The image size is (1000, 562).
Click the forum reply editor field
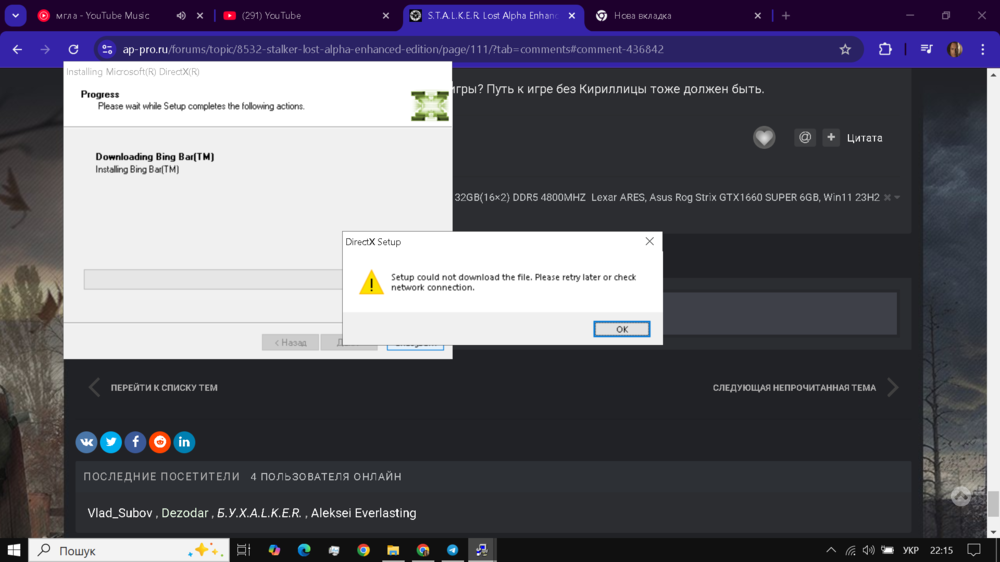pyautogui.click(x=779, y=313)
